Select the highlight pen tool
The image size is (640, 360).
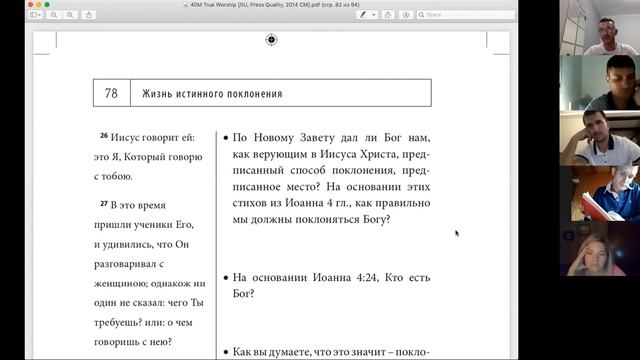tap(362, 15)
